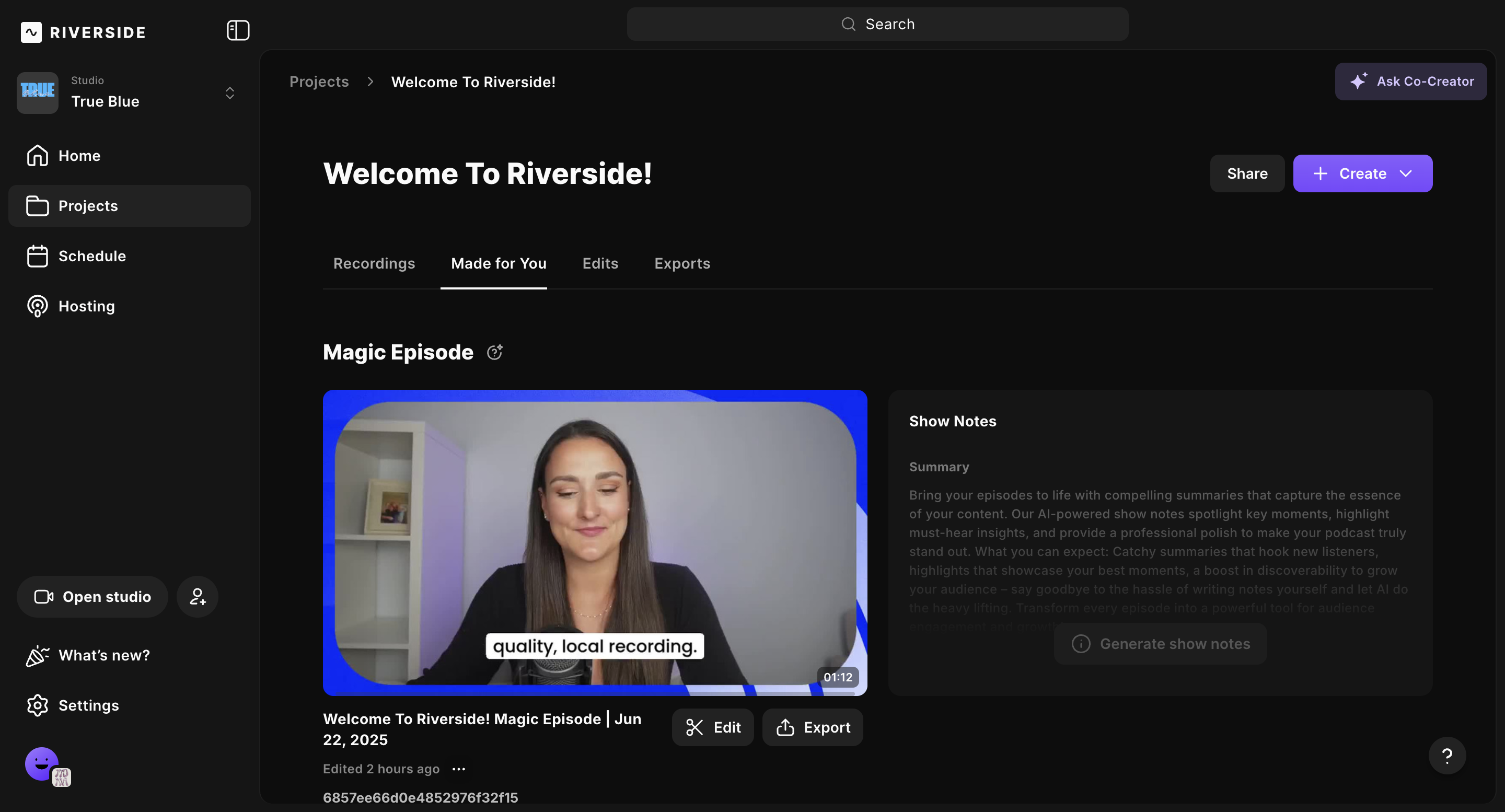Go to Home in sidebar
Viewport: 1505px width, 812px height.
[x=79, y=155]
